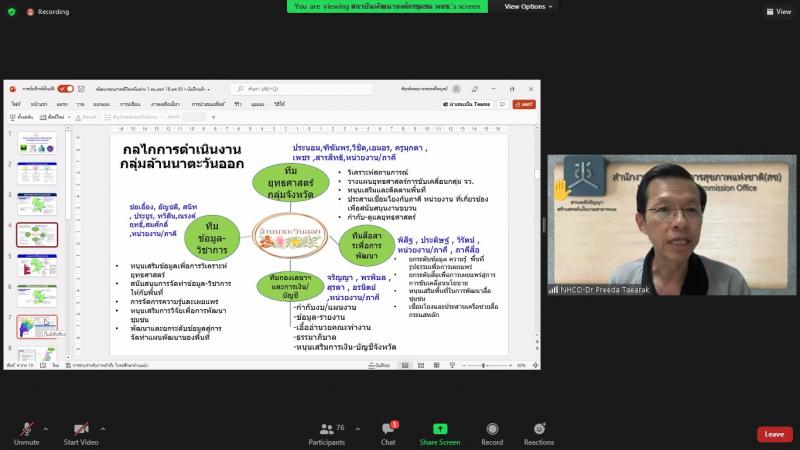Adjust the PowerPoint zoom slider
Image resolution: width=800 pixels, height=450 pixels.
pyautogui.click(x=483, y=365)
